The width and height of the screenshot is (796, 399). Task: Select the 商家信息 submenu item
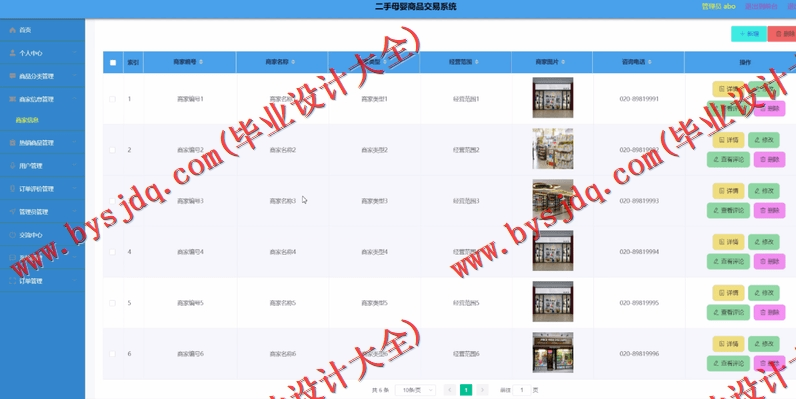point(27,120)
